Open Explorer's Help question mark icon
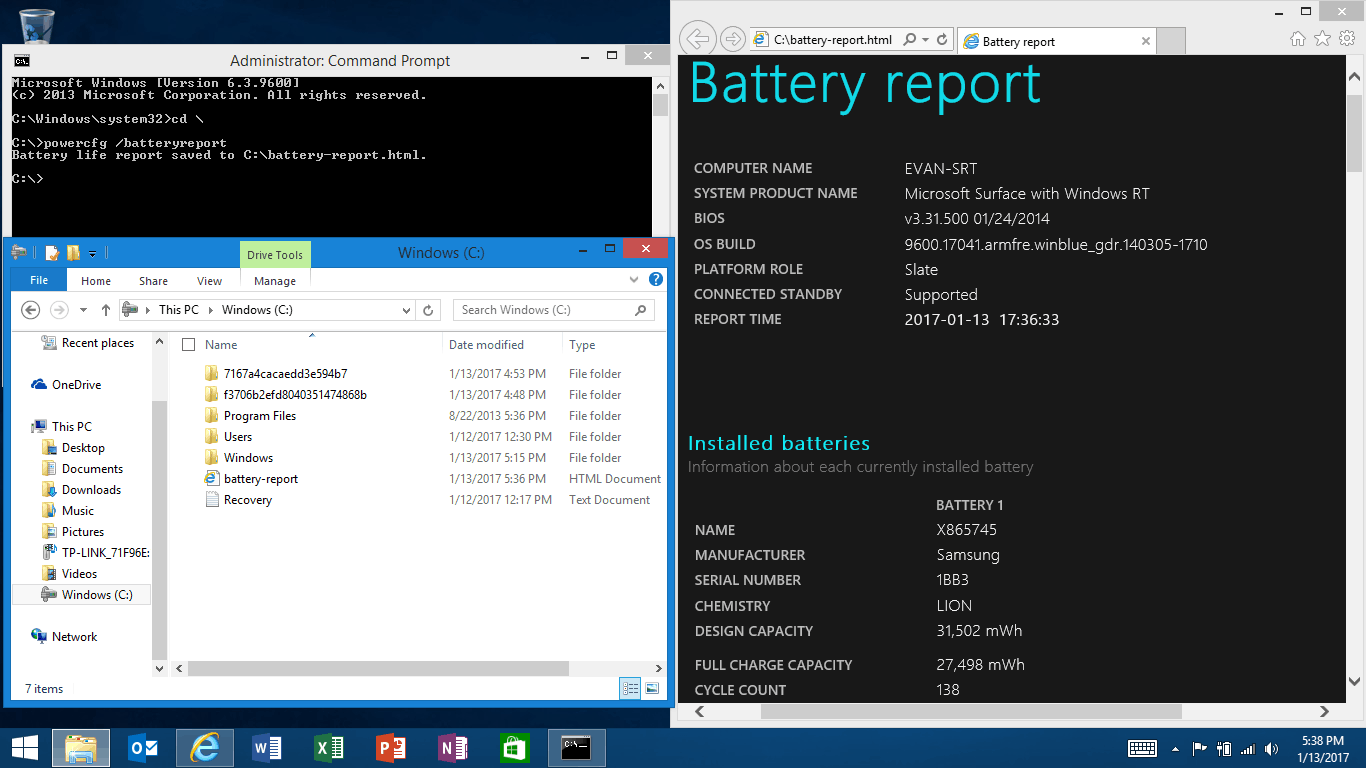This screenshot has height=768, width=1366. pos(656,280)
